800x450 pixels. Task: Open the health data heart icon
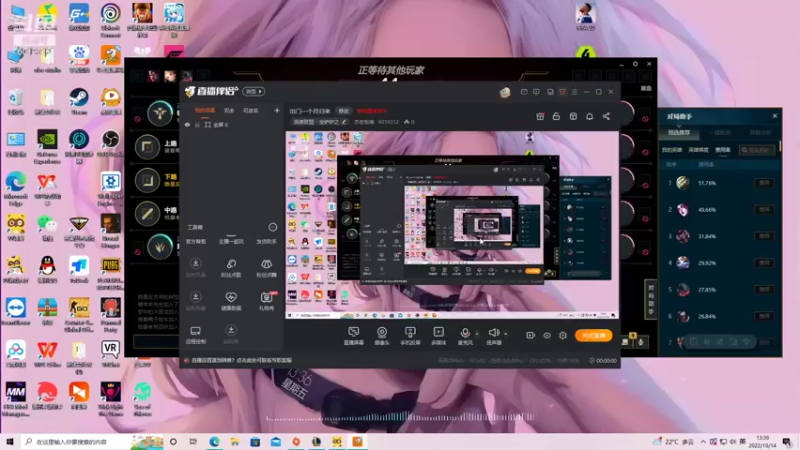[x=231, y=301]
